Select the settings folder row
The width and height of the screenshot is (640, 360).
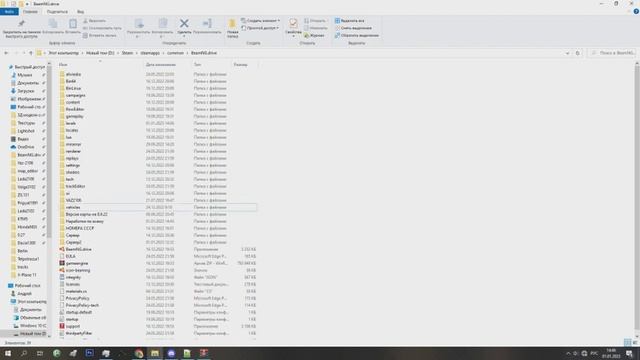click(x=158, y=165)
